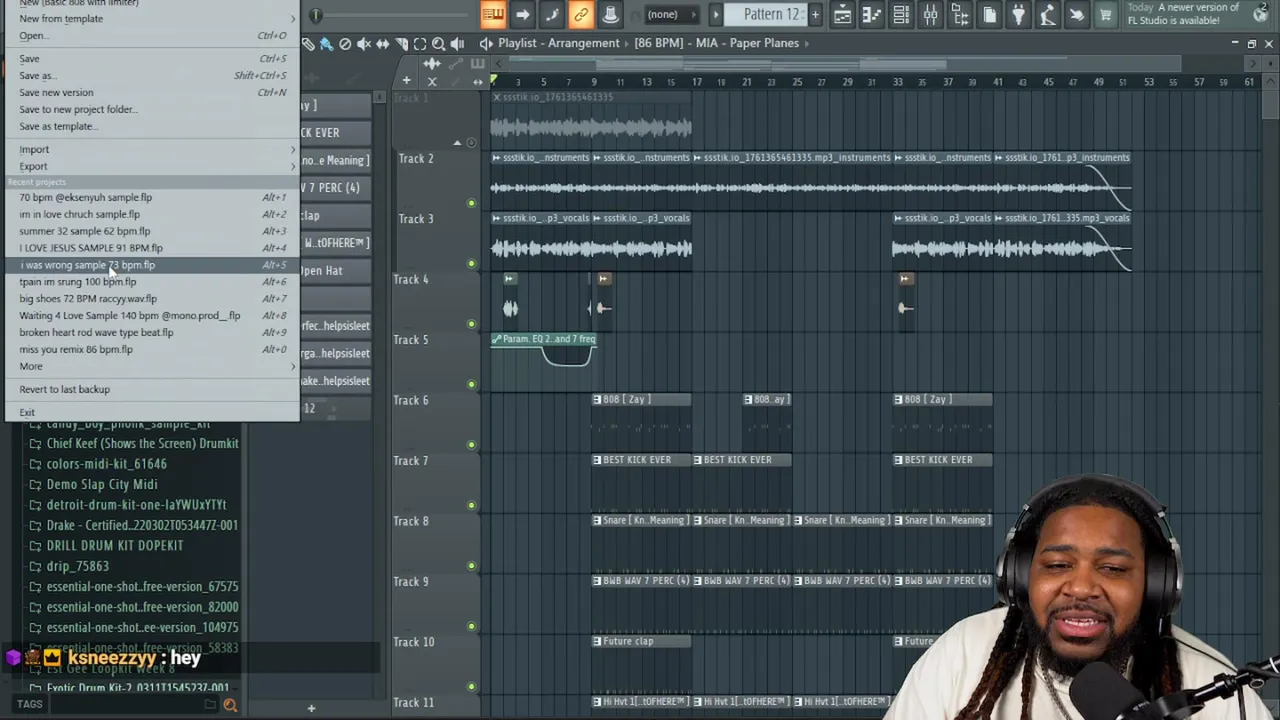The height and width of the screenshot is (720, 1280).
Task: Click the Save as template... entry
Action: [151, 127]
